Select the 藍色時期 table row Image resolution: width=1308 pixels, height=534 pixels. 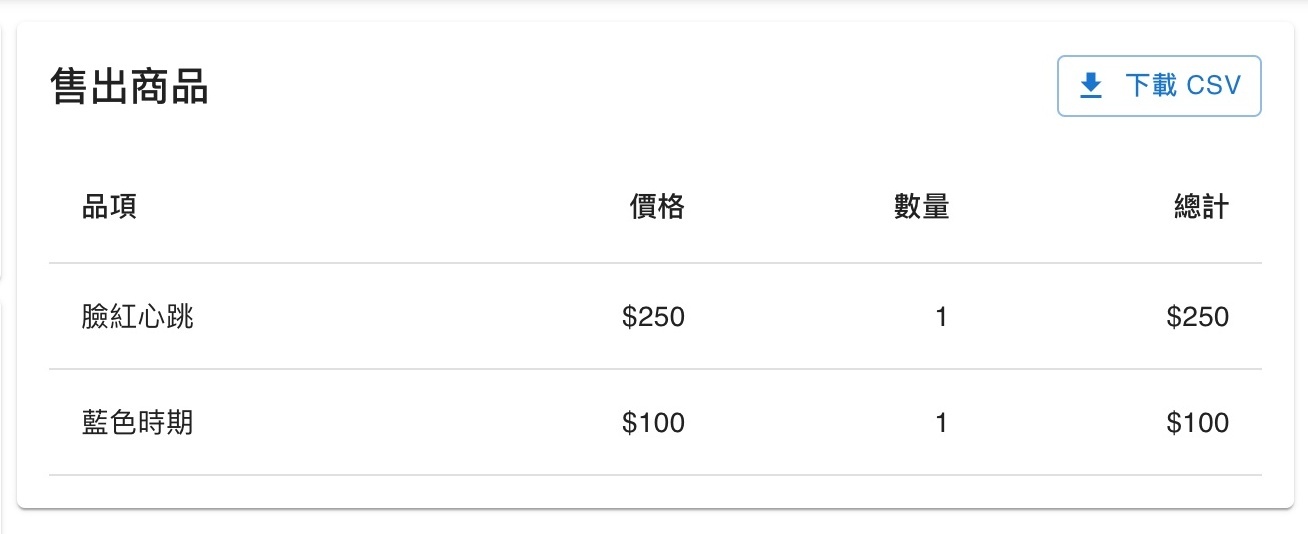pyautogui.click(x=655, y=423)
